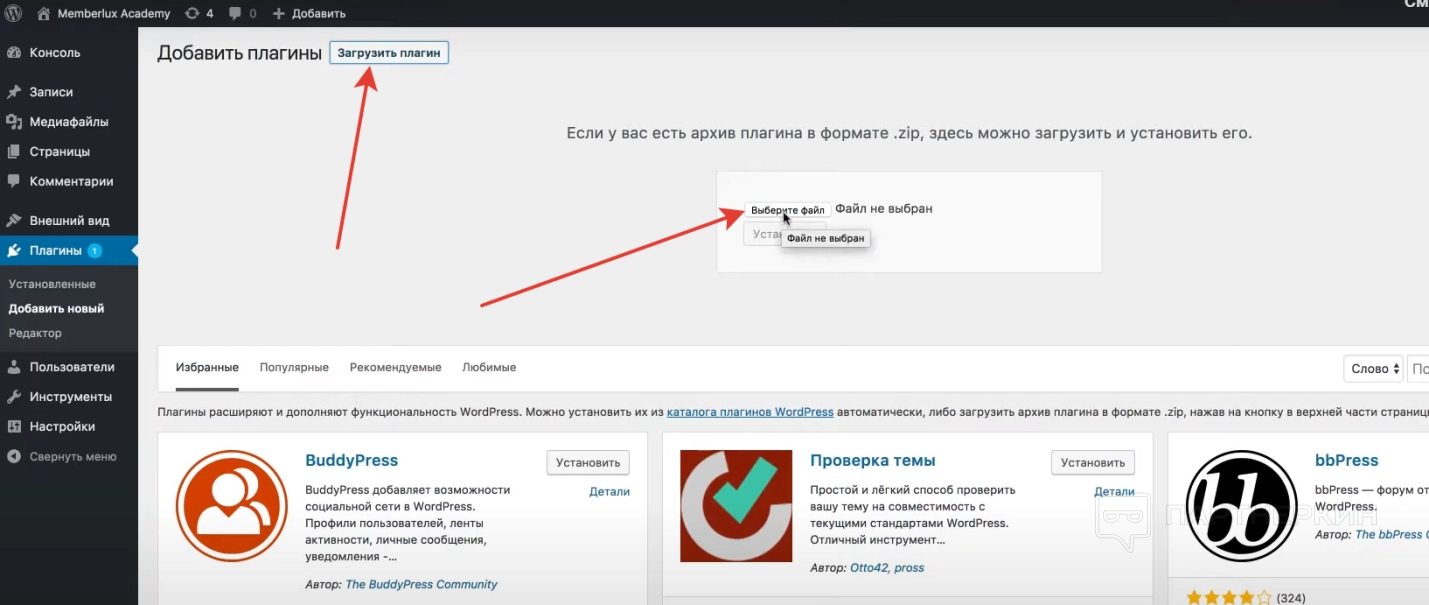Click the Свернуть меню collapse arrow icon
1429x605 pixels.
coord(14,456)
